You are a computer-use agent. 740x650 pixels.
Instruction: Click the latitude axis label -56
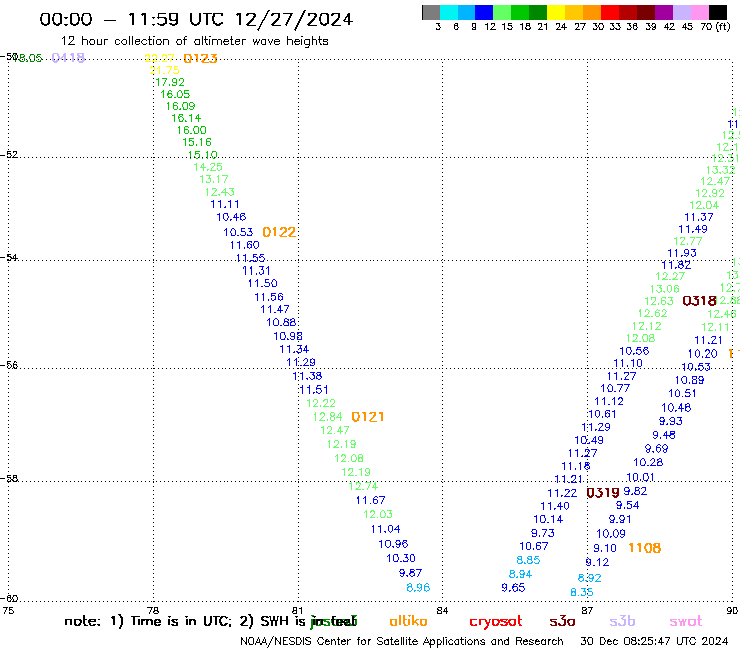(x=9, y=365)
